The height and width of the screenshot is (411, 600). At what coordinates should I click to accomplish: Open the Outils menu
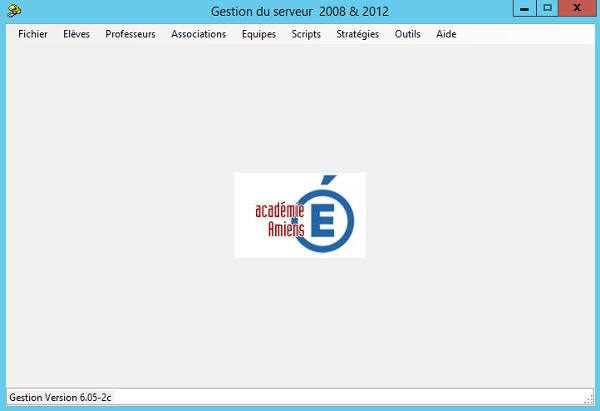(407, 34)
